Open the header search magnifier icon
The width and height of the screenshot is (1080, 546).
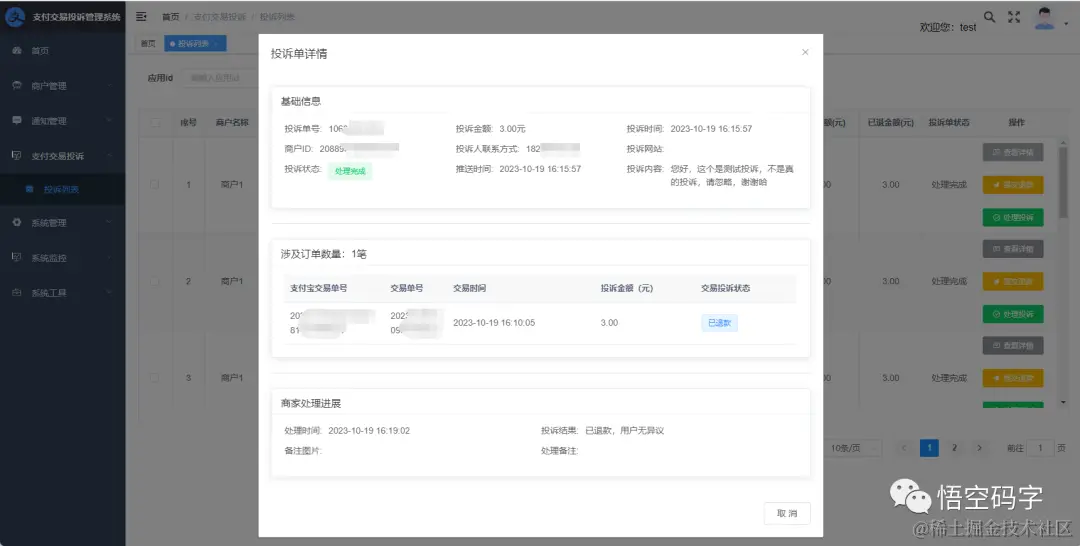point(989,17)
